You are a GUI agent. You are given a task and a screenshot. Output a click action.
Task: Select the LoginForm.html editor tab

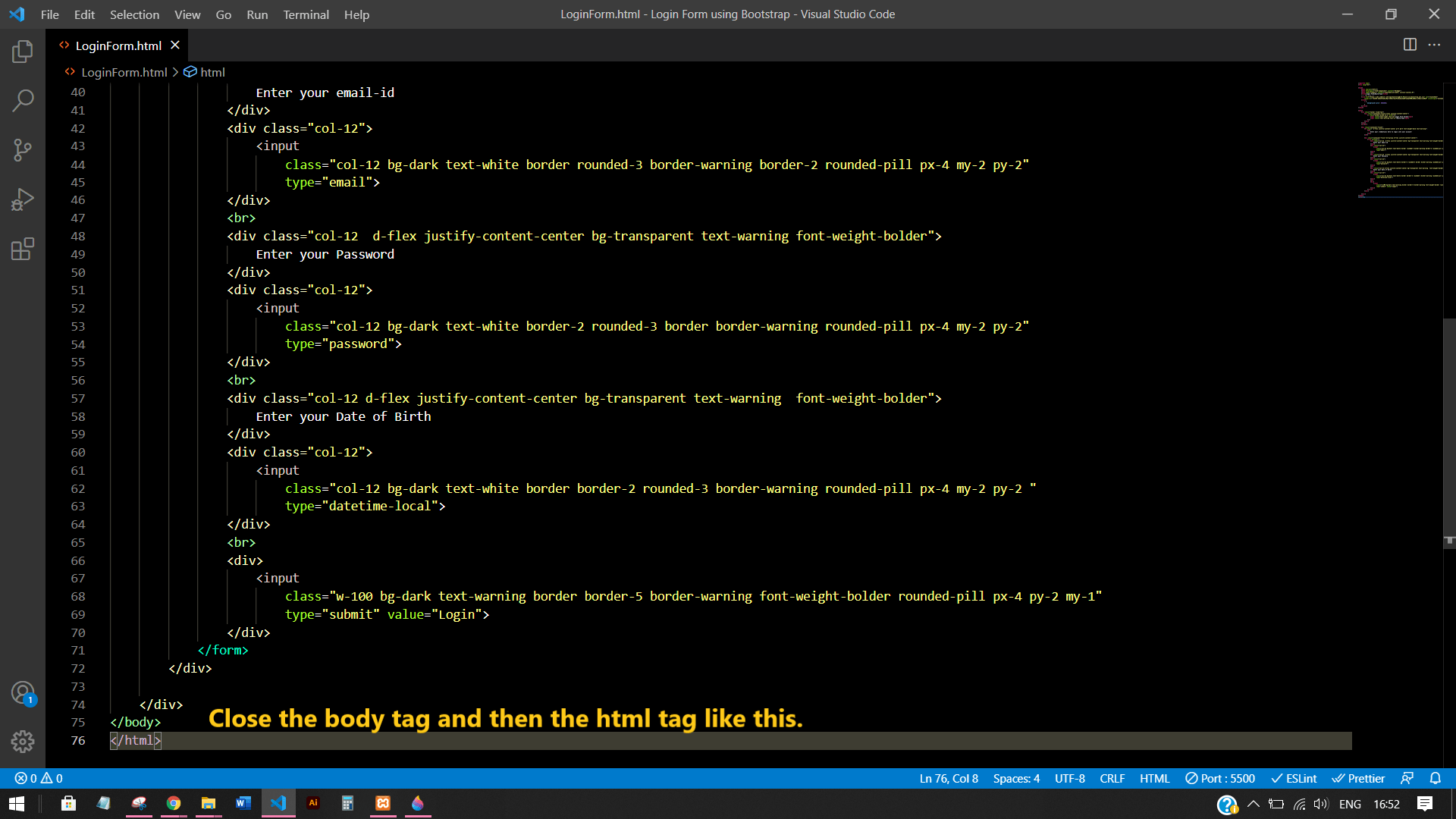[x=118, y=45]
